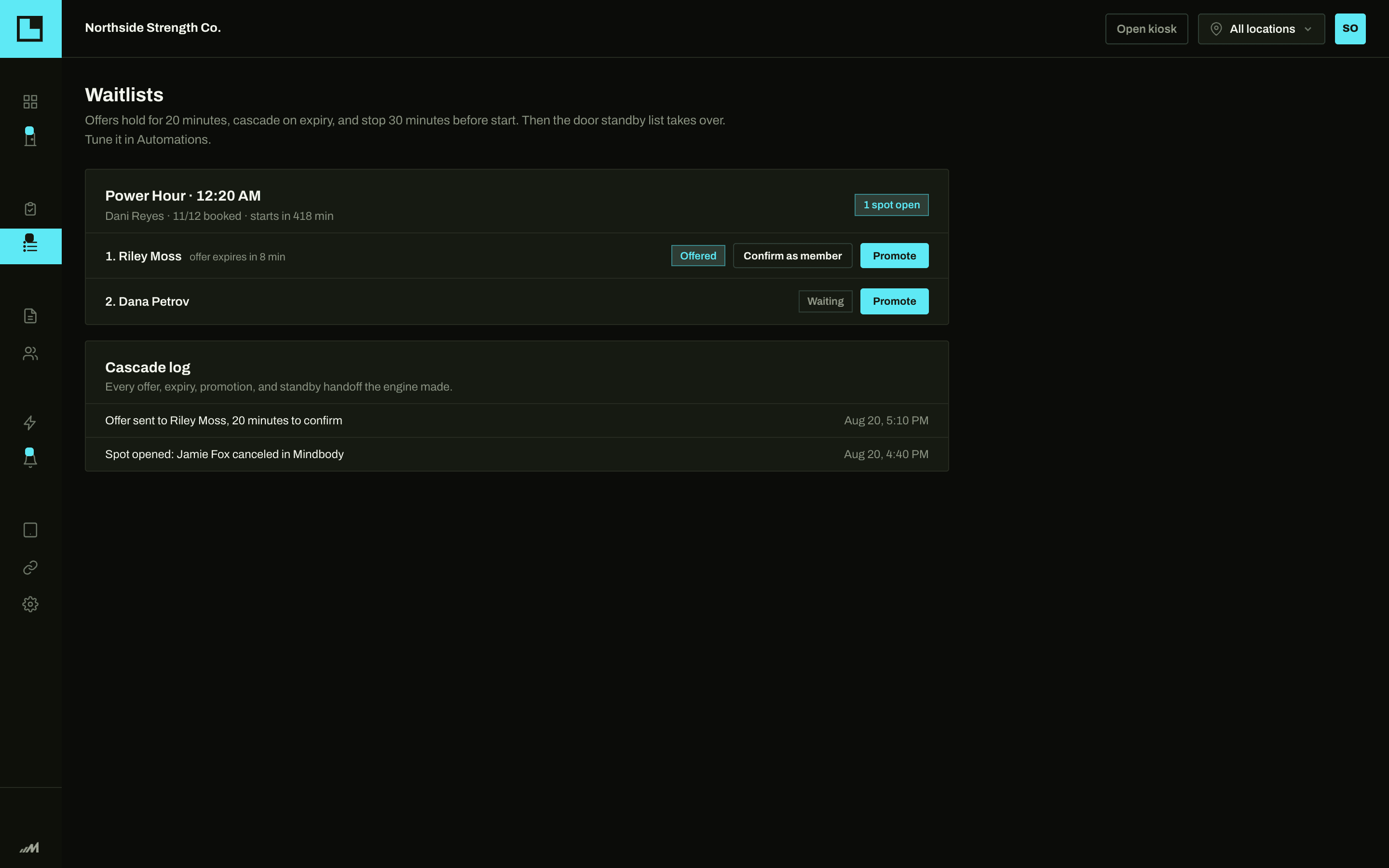
Task: Open the document page icon in the sidebar
Action: pos(30,316)
